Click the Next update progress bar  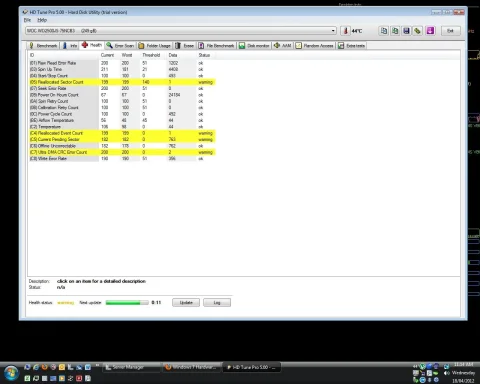click(127, 302)
